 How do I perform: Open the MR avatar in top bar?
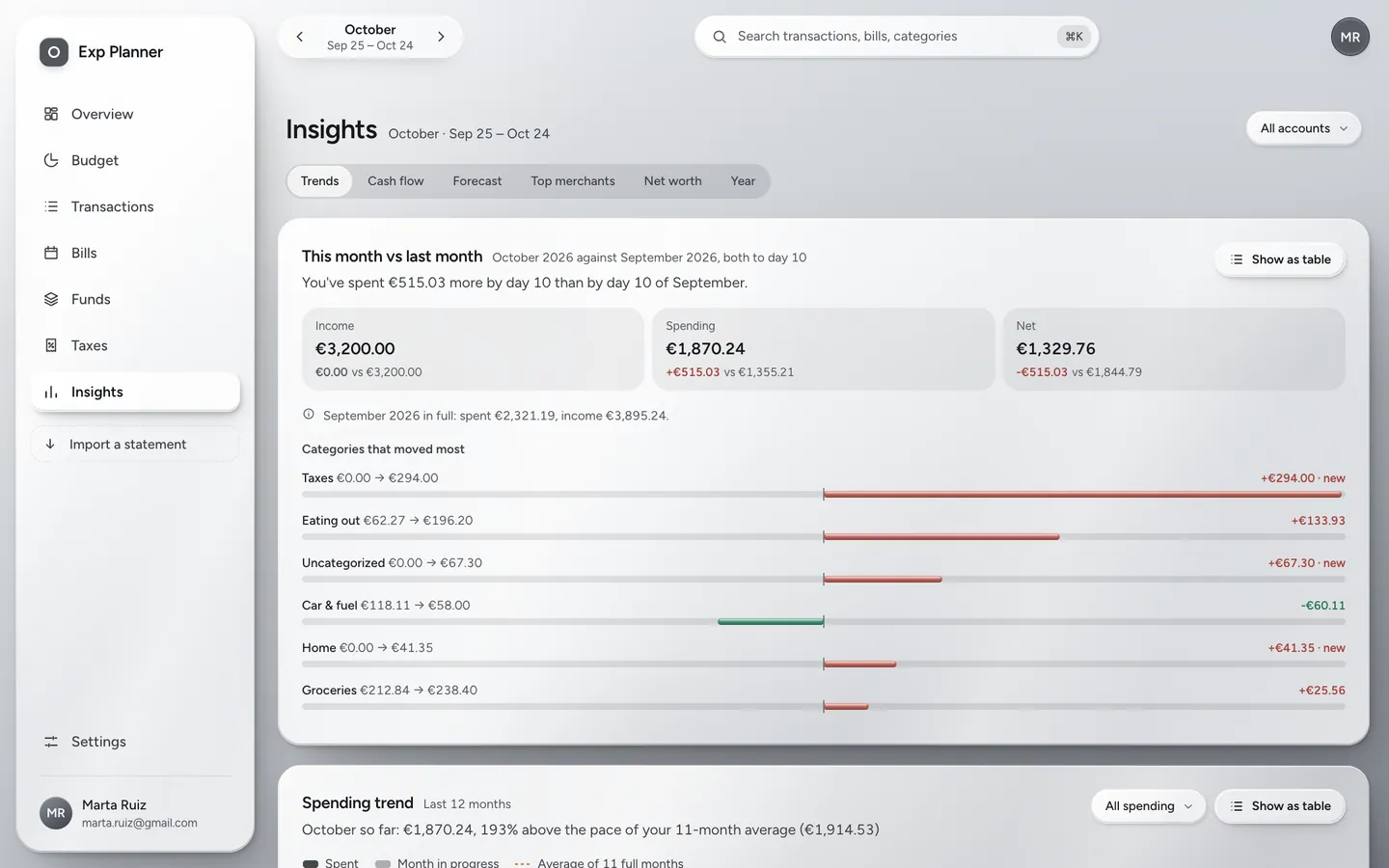click(x=1350, y=37)
